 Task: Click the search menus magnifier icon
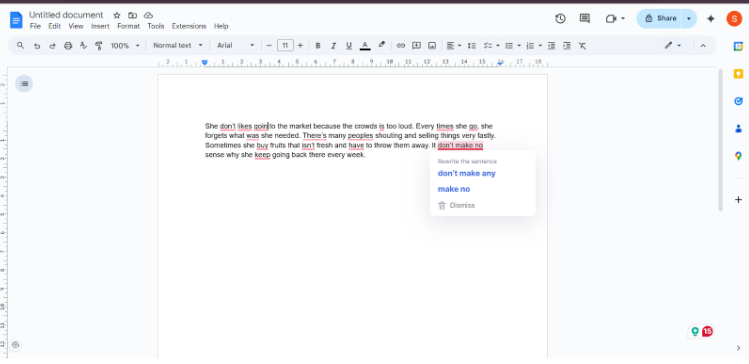tap(20, 45)
